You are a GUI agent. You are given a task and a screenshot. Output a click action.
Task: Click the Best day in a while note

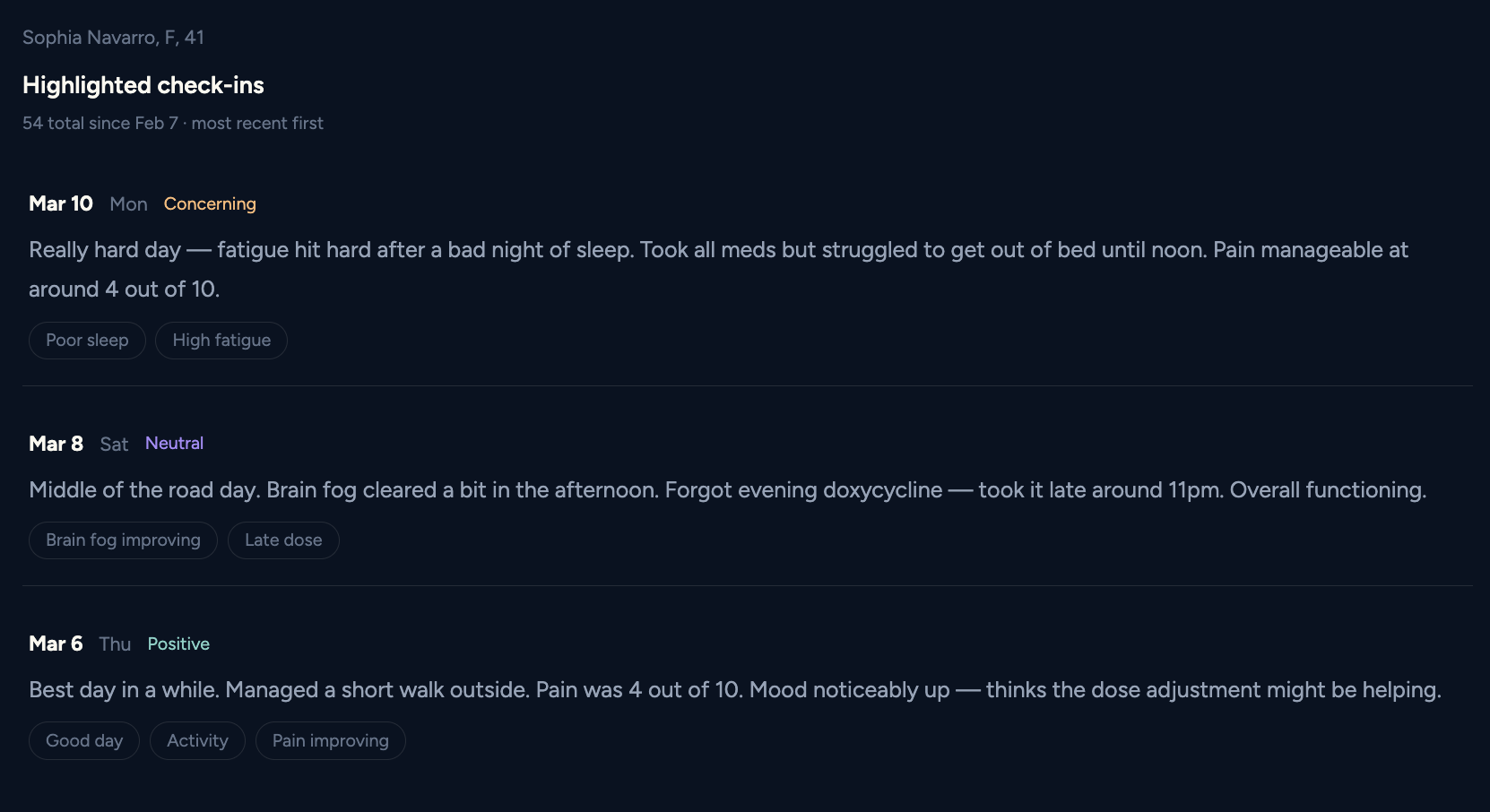[735, 690]
